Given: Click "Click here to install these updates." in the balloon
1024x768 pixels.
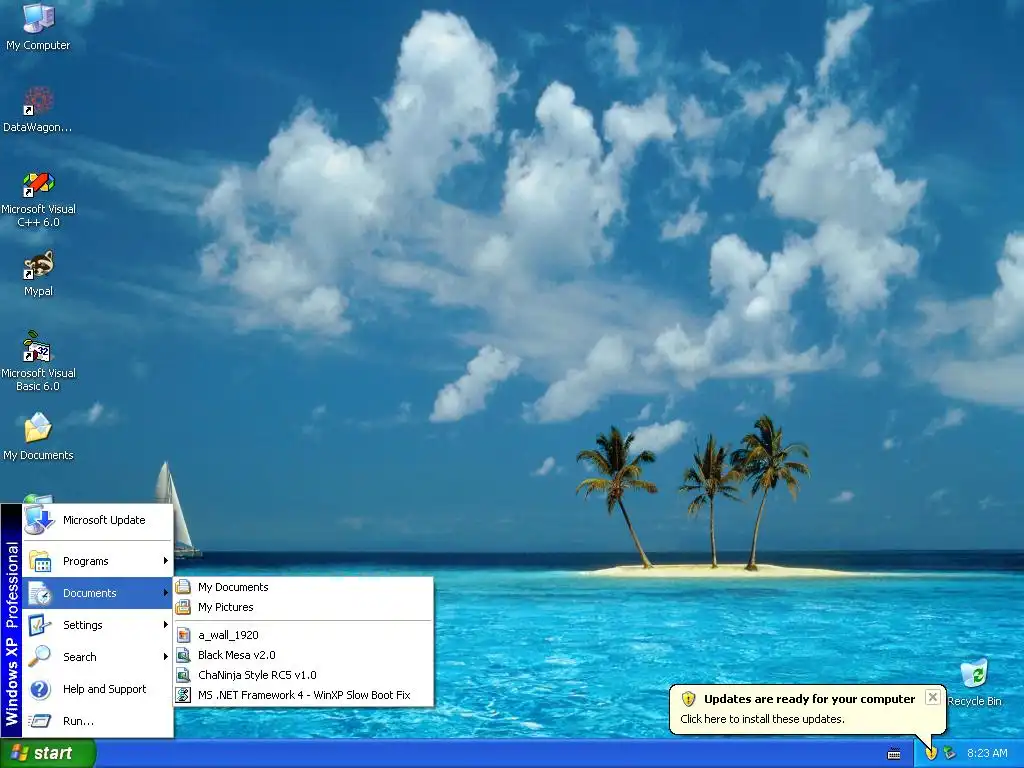Looking at the screenshot, I should pyautogui.click(x=762, y=719).
